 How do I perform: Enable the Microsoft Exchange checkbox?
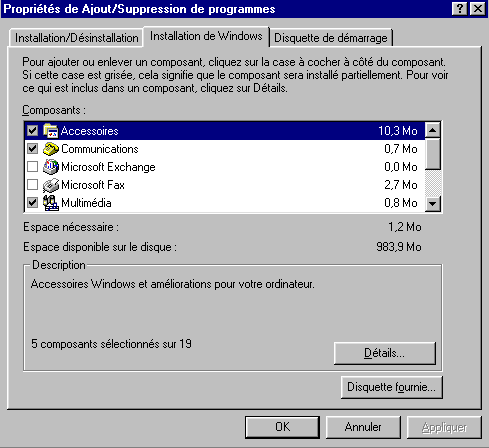[32, 167]
